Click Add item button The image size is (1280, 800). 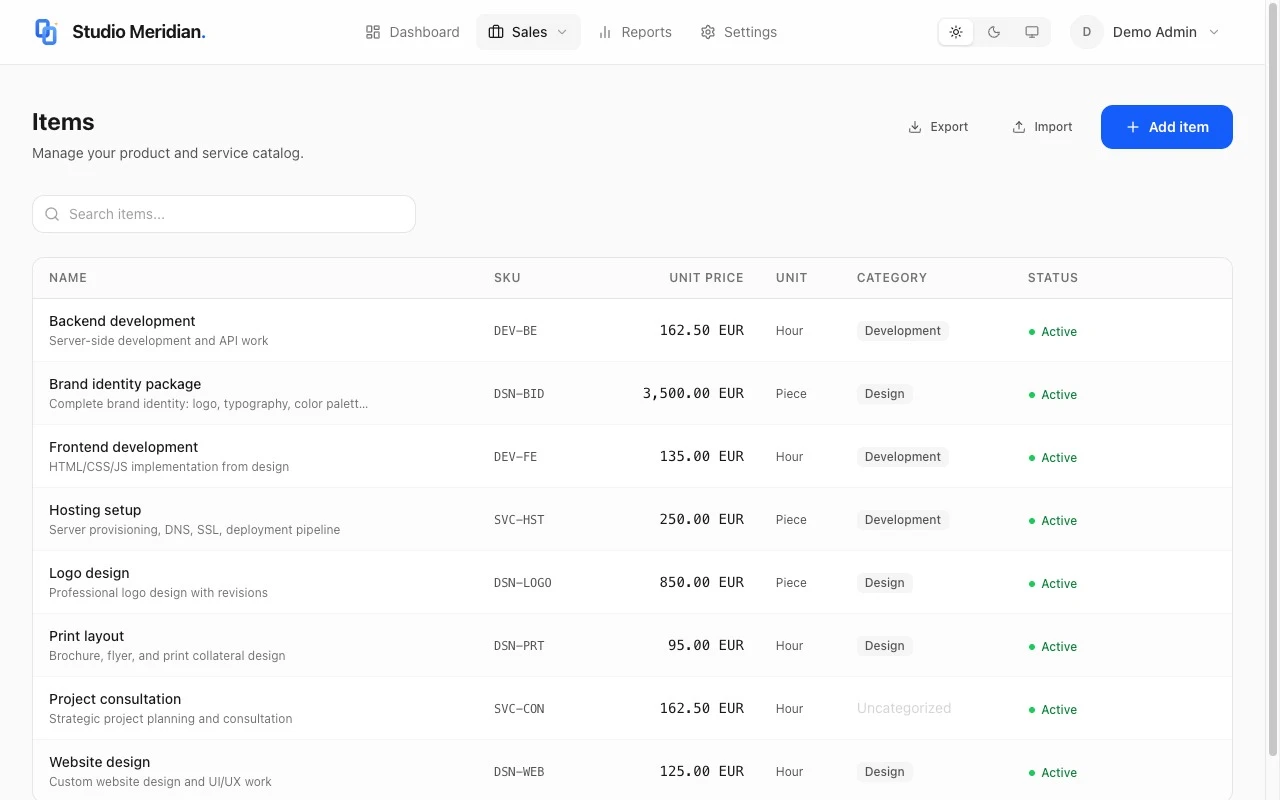pos(1167,127)
